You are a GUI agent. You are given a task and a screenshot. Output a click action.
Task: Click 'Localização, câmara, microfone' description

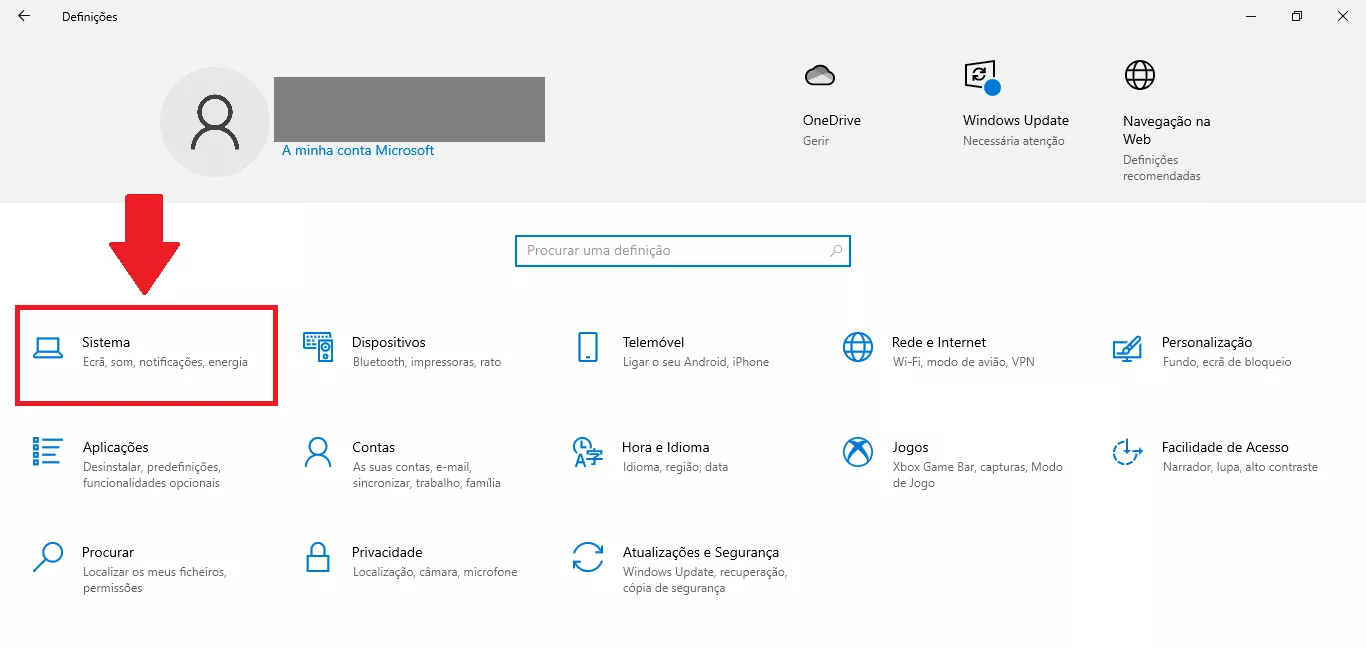pos(435,572)
